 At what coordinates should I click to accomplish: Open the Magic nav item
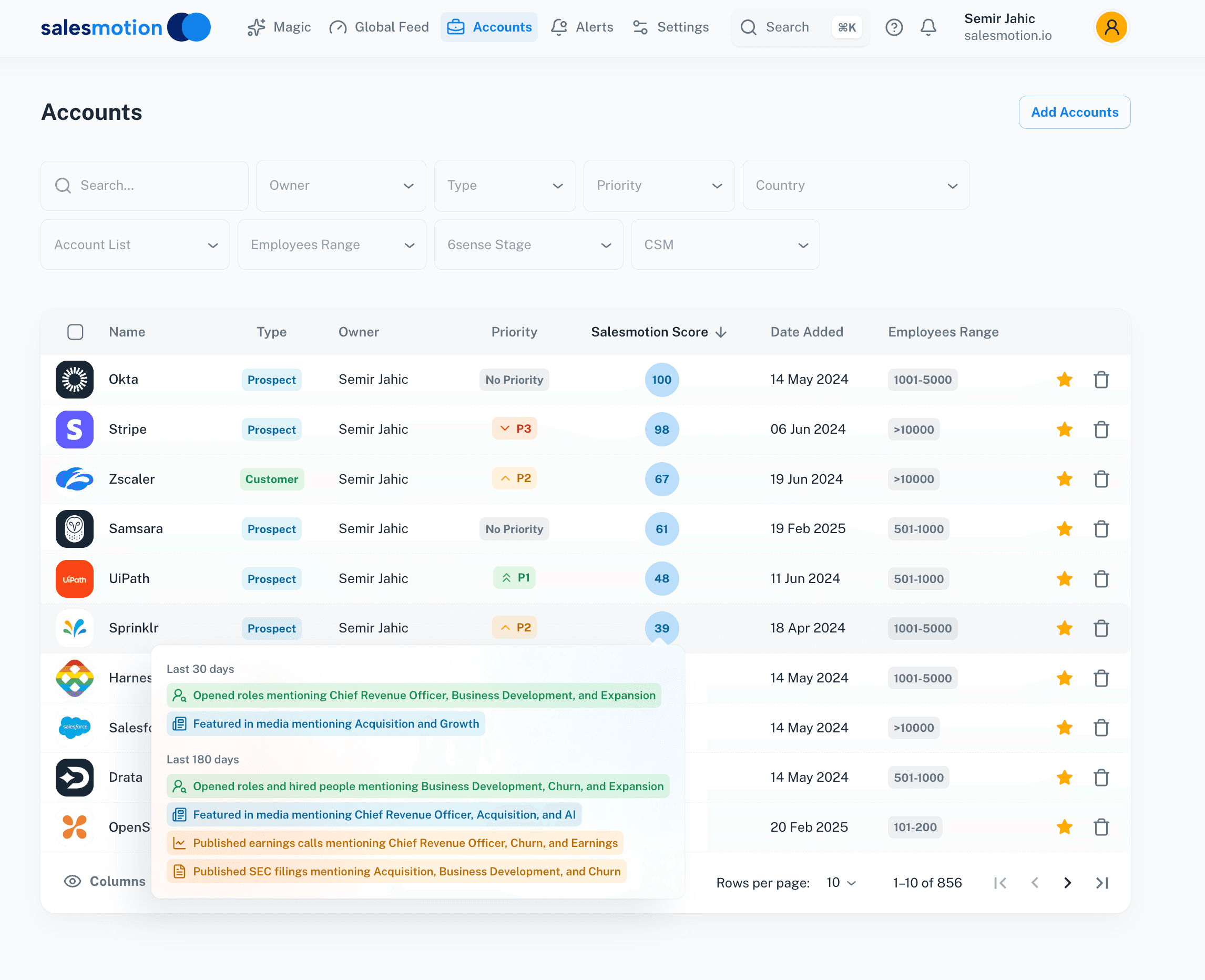[x=279, y=27]
